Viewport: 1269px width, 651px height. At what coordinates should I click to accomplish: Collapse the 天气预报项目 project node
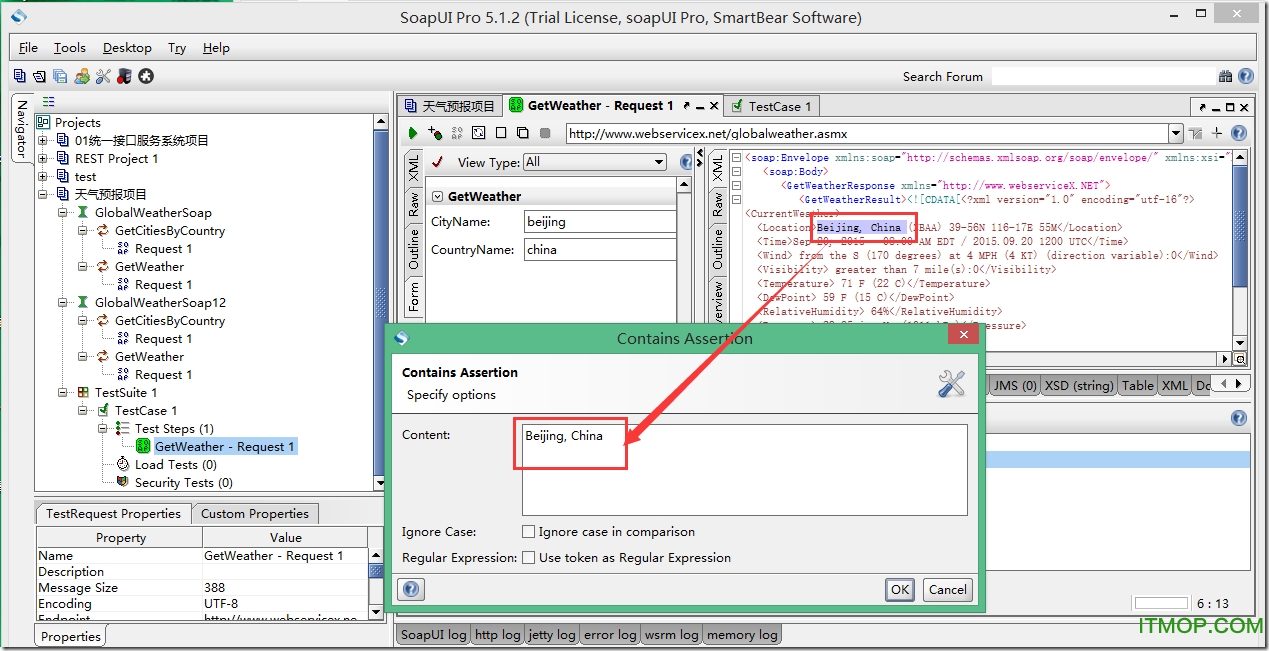point(43,194)
